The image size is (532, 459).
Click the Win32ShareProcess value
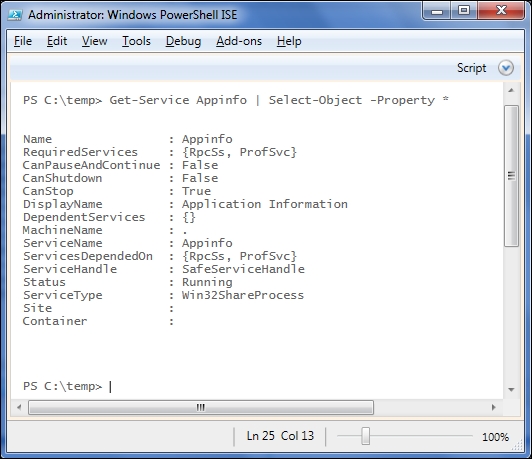tap(243, 295)
